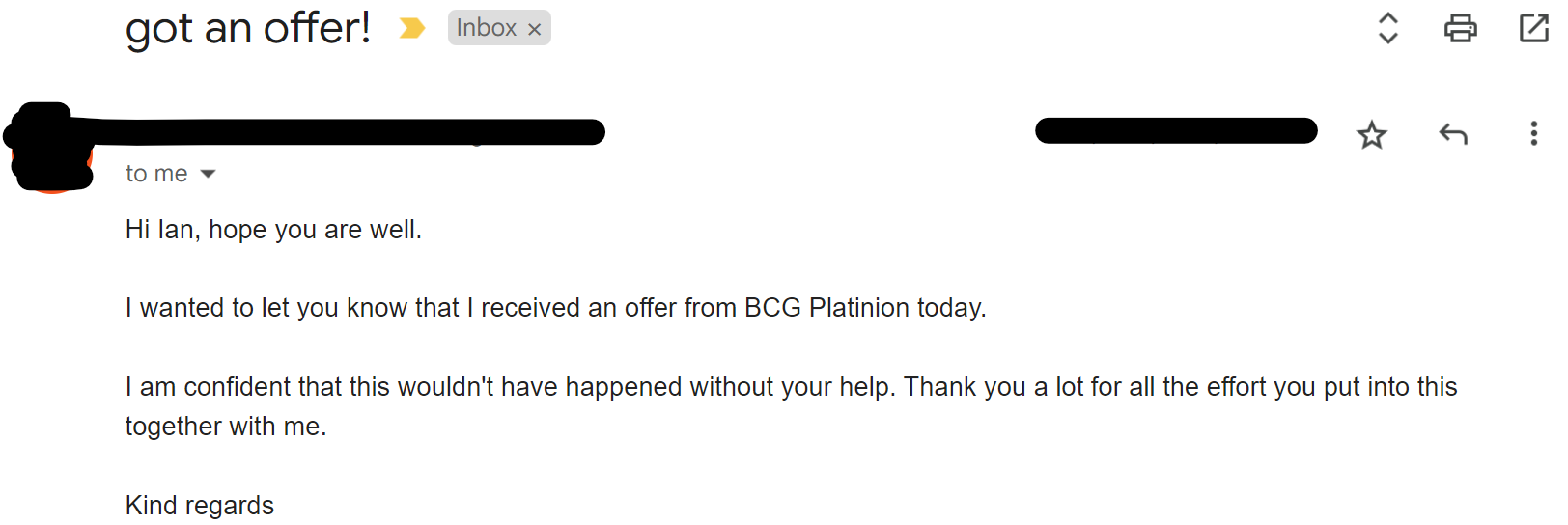Print this email using the printer icon
1568x525 pixels.
(x=1460, y=28)
